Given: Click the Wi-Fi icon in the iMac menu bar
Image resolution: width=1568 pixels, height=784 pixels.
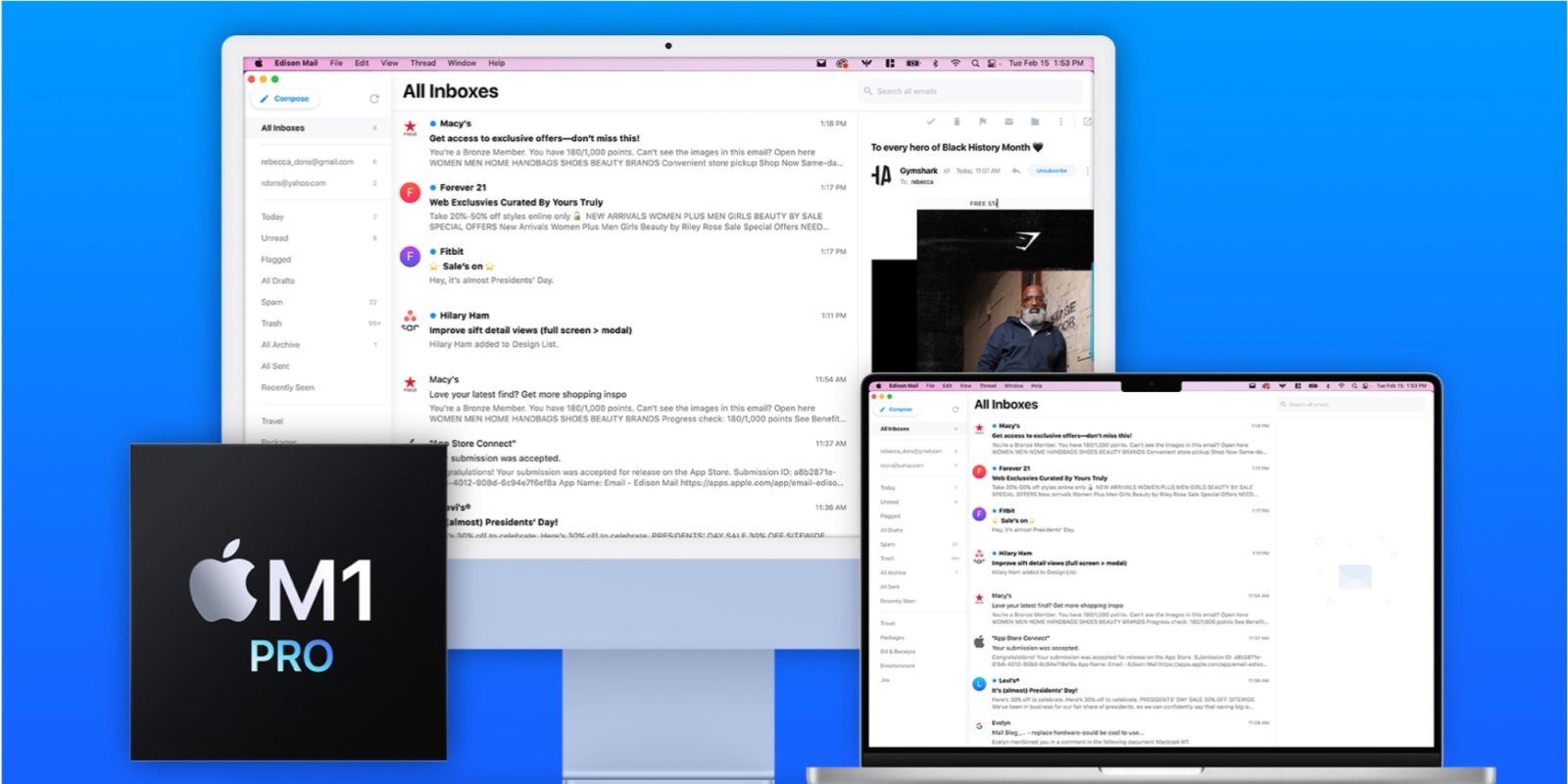Looking at the screenshot, I should (x=955, y=63).
